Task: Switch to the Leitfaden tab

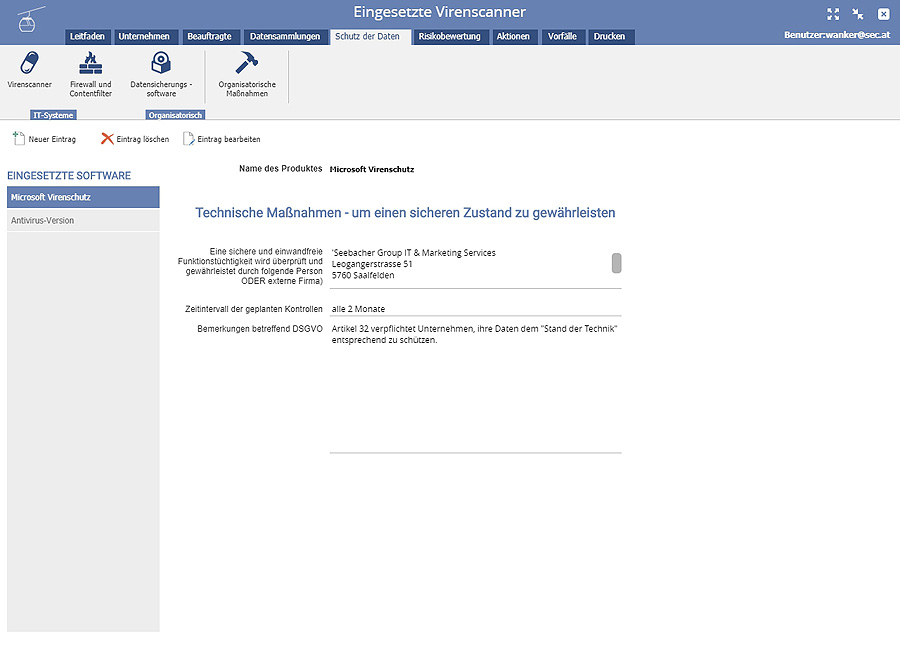Action: tap(87, 36)
